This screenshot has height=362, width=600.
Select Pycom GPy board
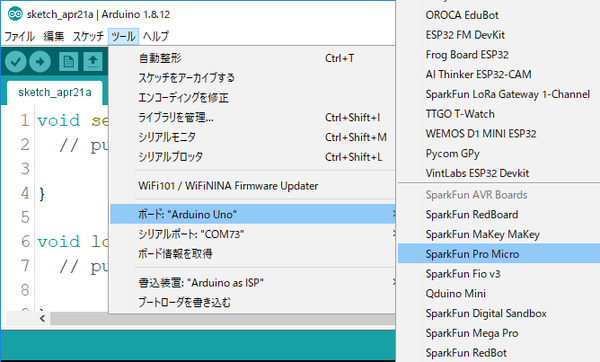coord(499,153)
